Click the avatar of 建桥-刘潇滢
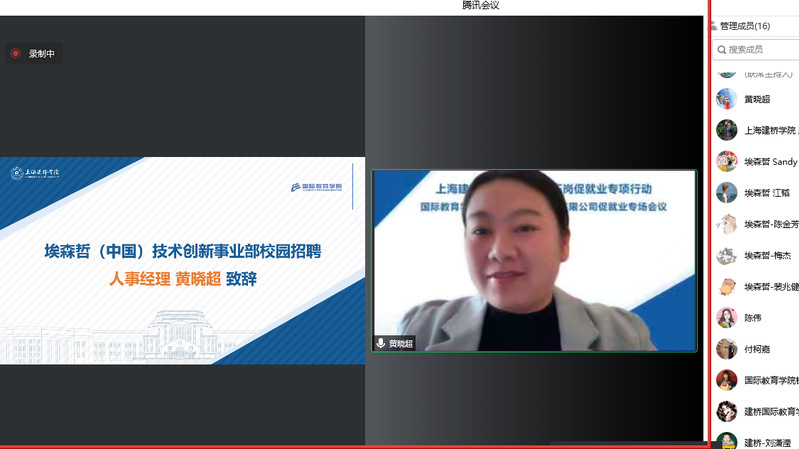799x449 pixels. (x=727, y=441)
